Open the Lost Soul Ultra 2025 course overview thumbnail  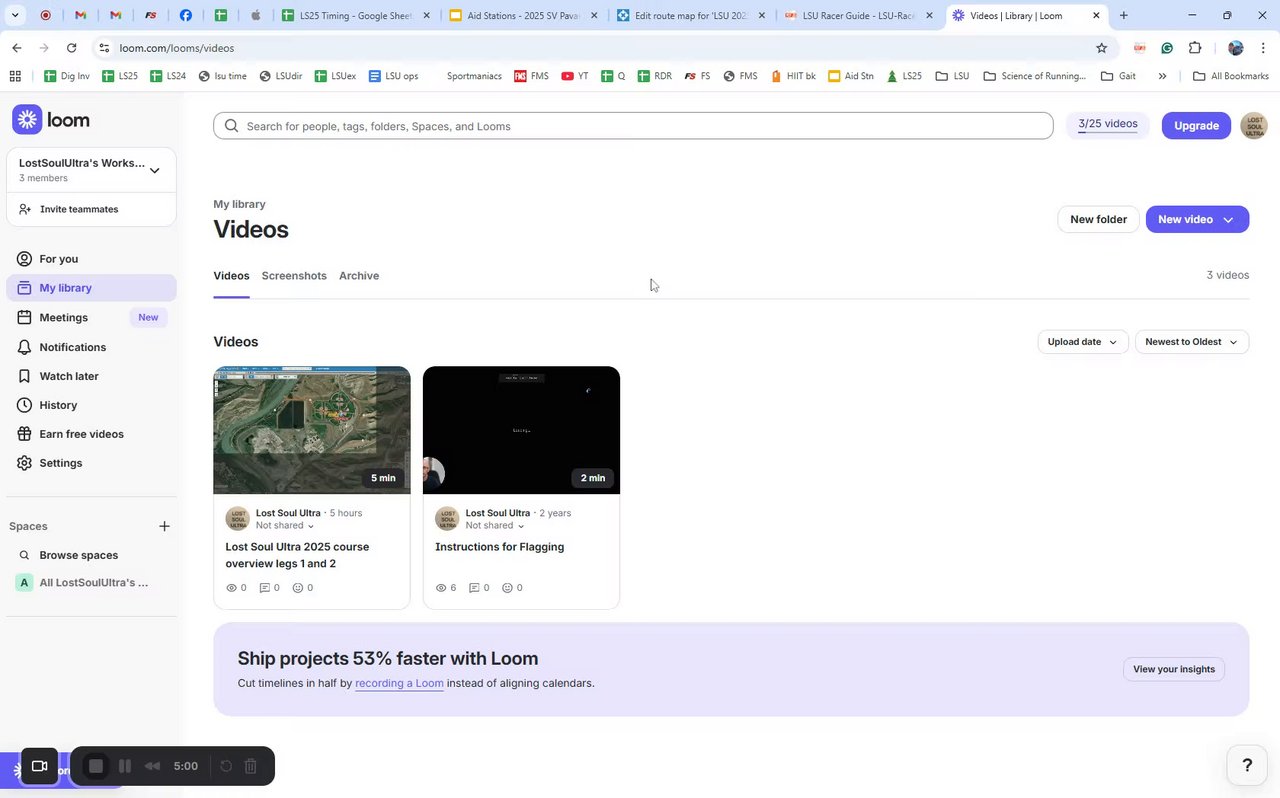click(x=312, y=430)
